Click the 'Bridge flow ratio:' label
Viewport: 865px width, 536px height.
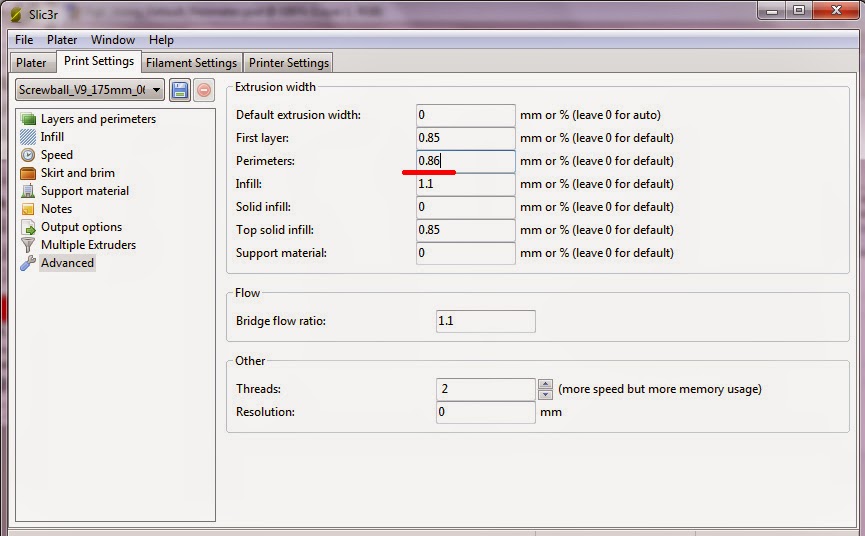point(281,321)
